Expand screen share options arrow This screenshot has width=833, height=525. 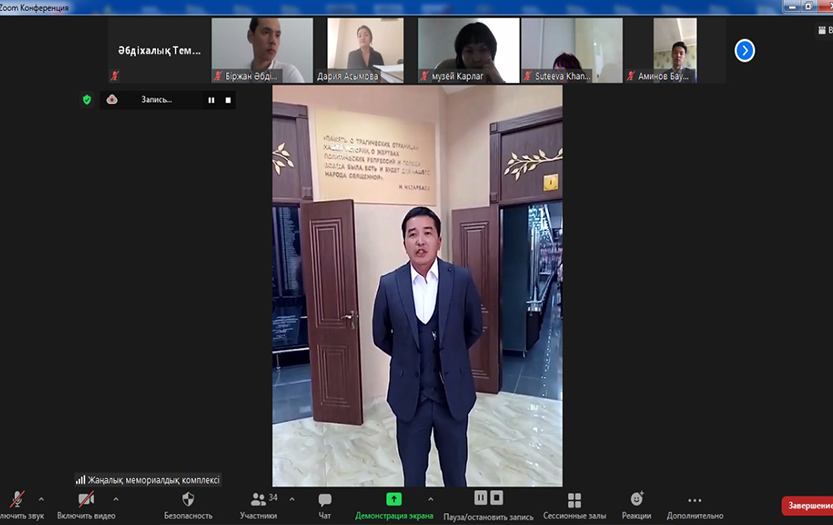click(x=431, y=498)
